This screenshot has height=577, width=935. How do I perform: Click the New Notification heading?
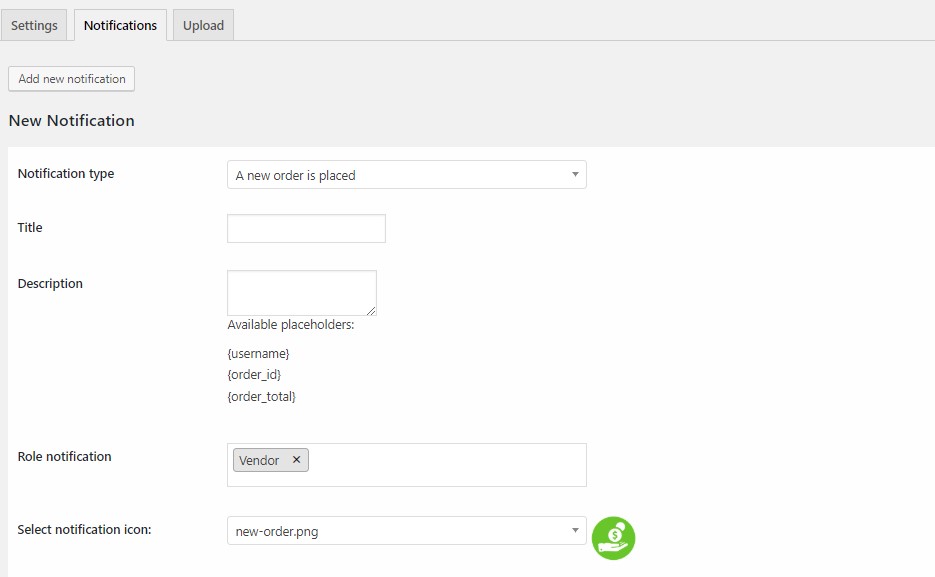pos(72,120)
